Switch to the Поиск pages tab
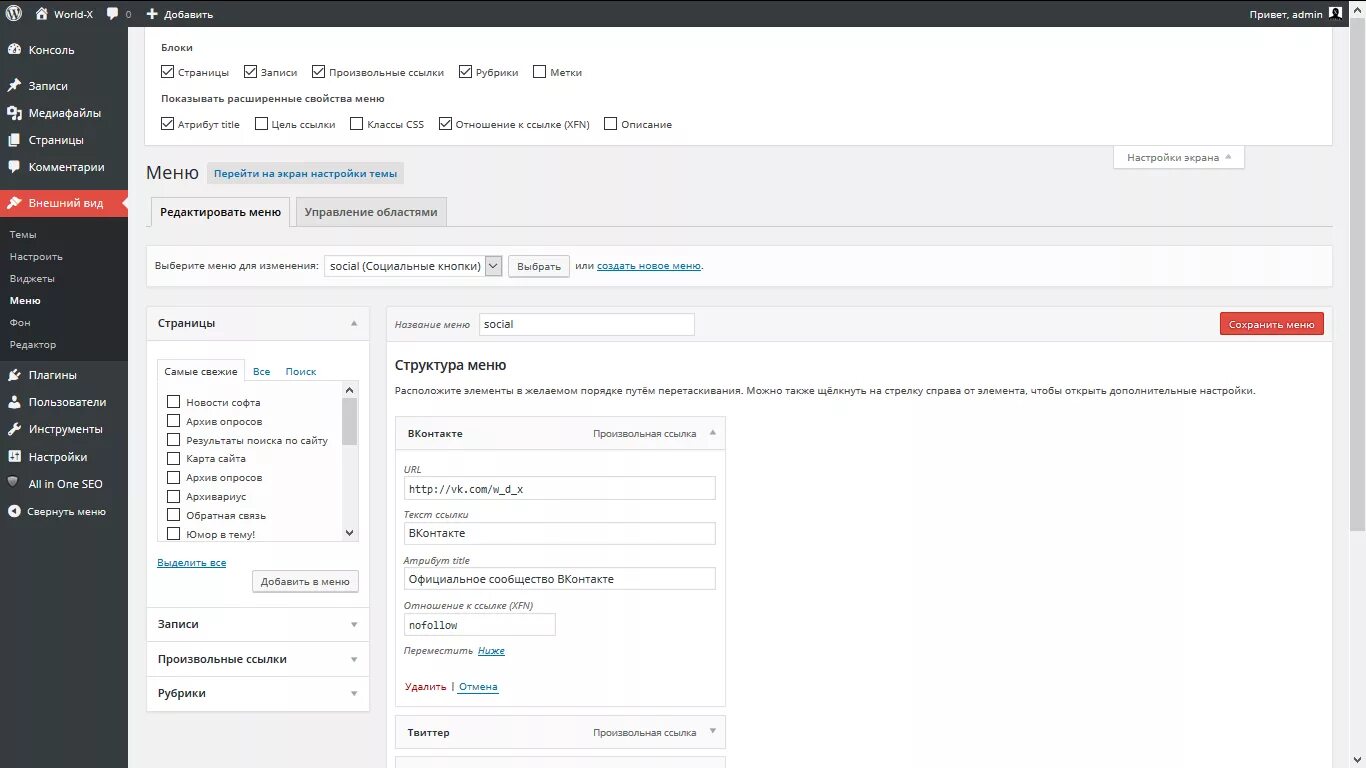The height and width of the screenshot is (768, 1366). [301, 371]
